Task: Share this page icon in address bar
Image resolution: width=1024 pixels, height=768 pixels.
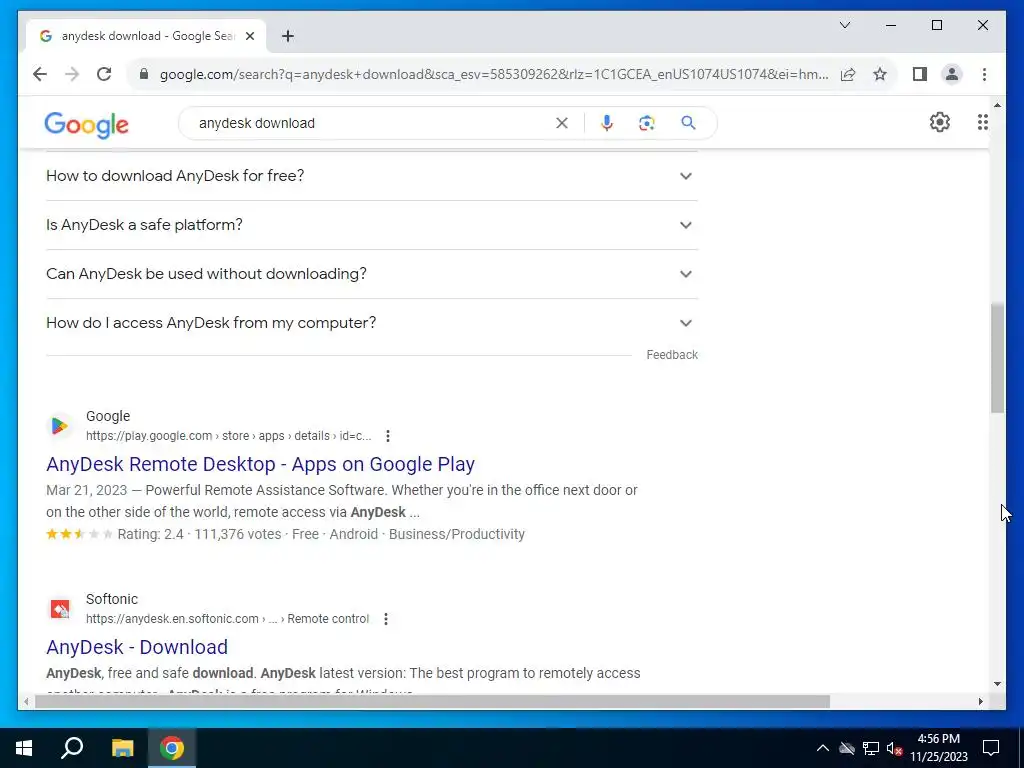Action: point(848,74)
